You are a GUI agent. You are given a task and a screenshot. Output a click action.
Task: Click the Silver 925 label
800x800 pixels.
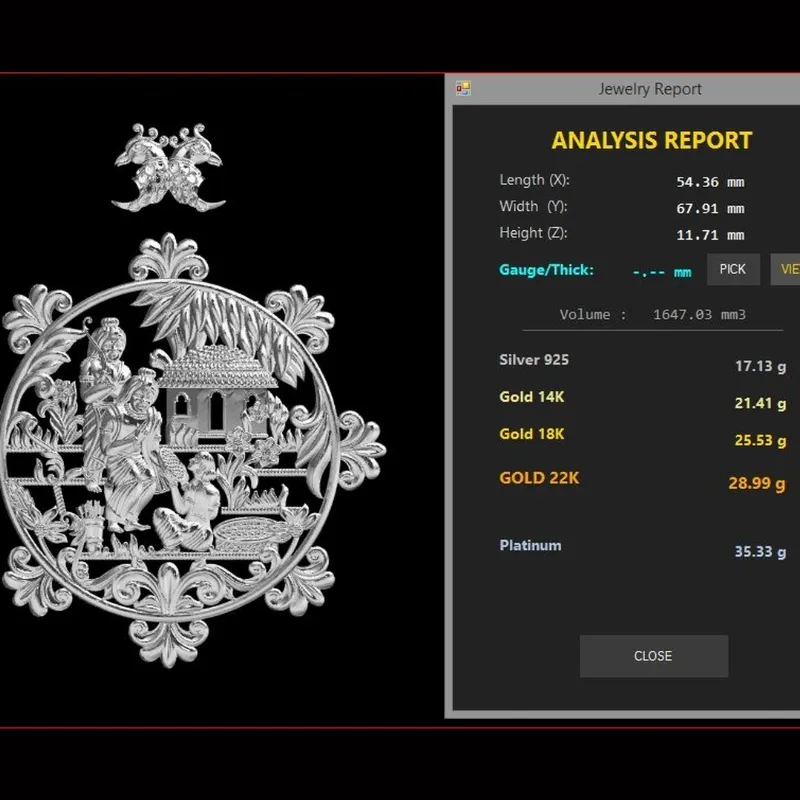534,360
